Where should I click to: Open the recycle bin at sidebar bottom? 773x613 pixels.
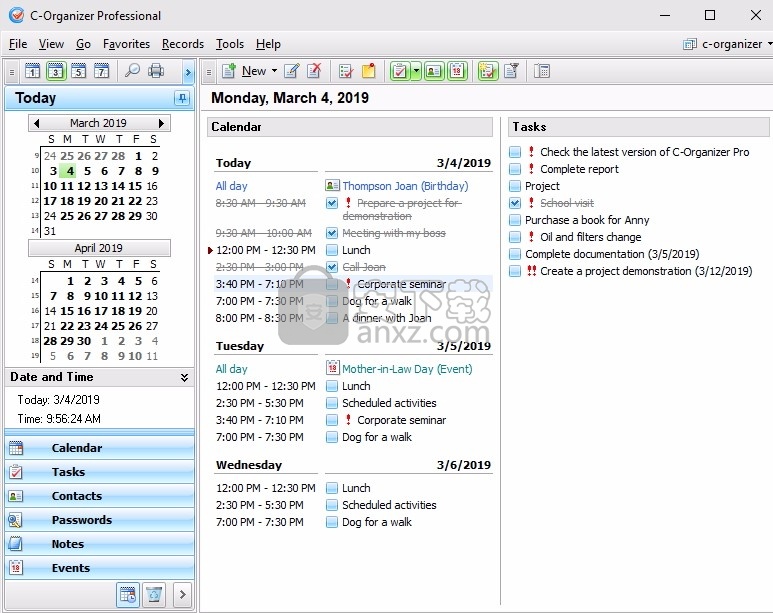pyautogui.click(x=153, y=595)
